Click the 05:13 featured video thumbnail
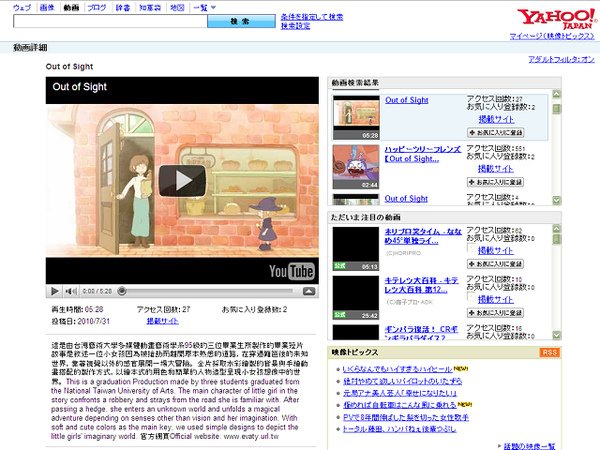This screenshot has height=450, width=600. 356,249
